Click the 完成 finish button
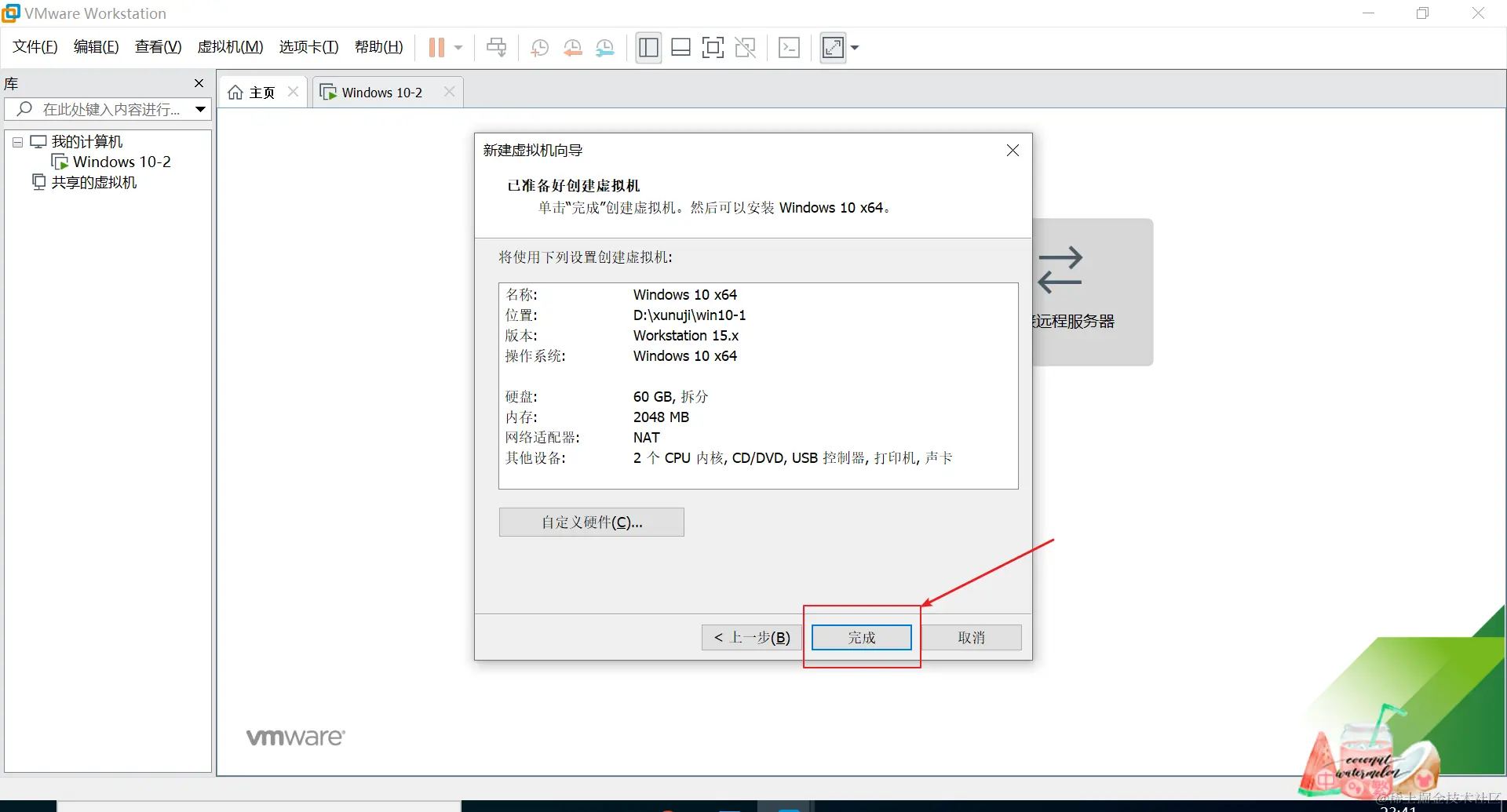Screen dimensions: 1507x812 pos(862,638)
